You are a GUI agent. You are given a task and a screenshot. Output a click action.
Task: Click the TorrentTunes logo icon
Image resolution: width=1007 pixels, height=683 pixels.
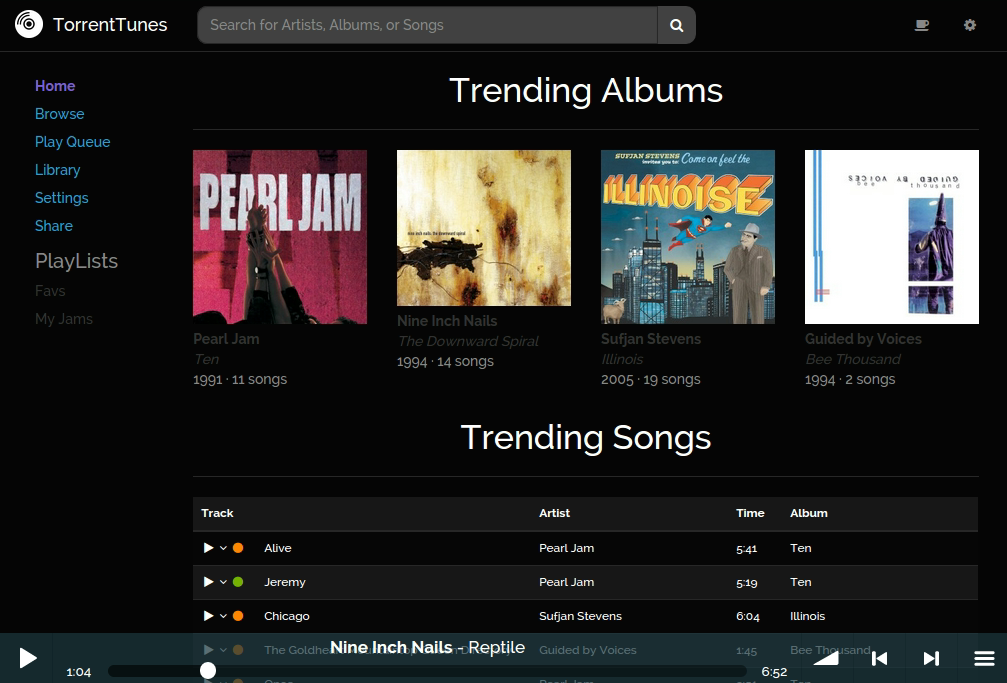coord(29,24)
